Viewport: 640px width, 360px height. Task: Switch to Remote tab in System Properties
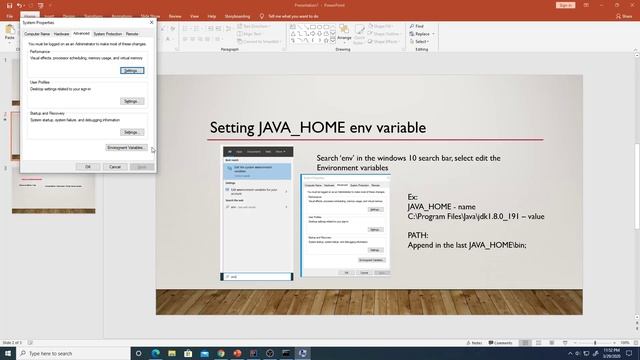pos(132,34)
